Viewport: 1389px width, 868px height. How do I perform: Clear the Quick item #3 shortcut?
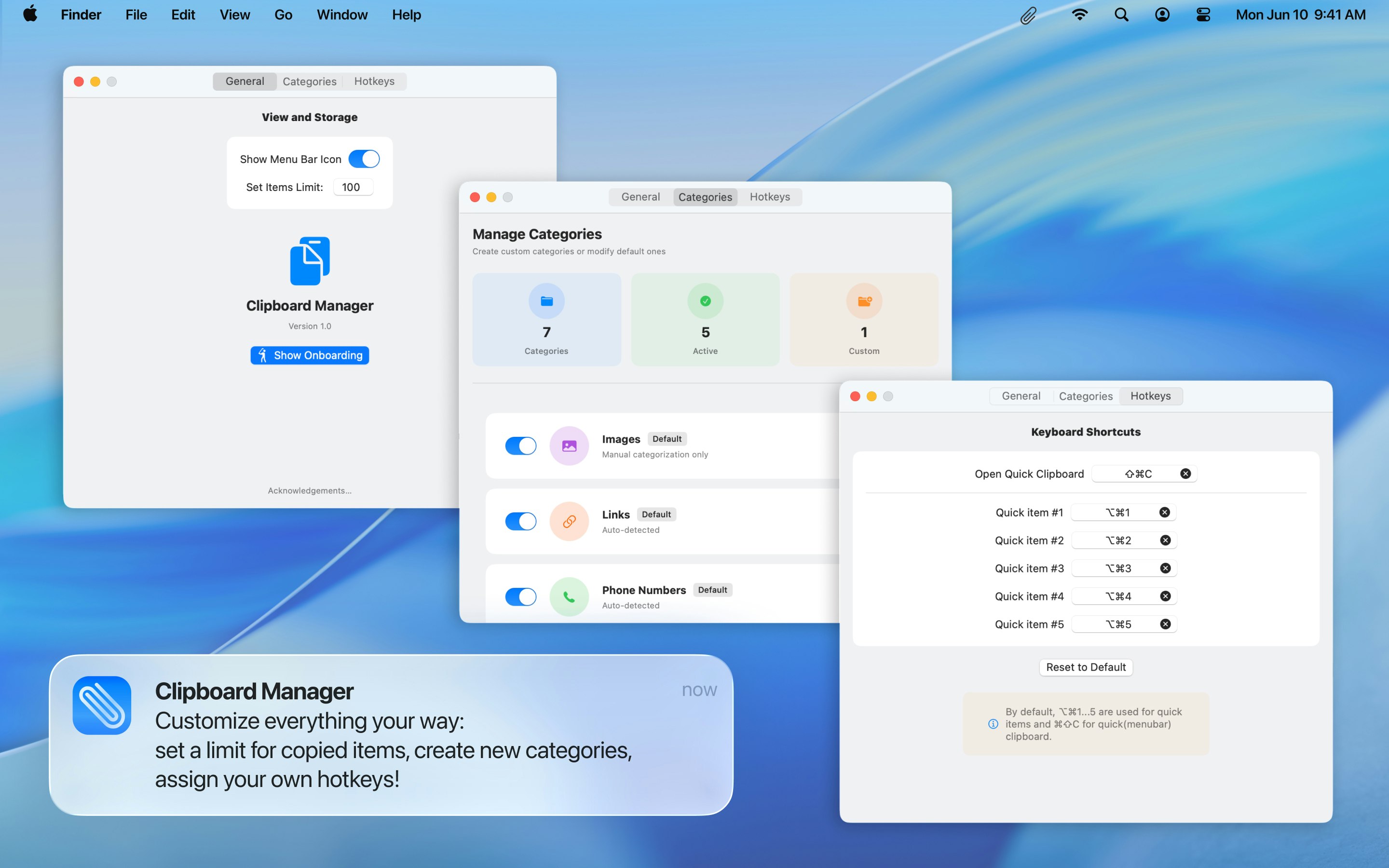click(x=1165, y=568)
